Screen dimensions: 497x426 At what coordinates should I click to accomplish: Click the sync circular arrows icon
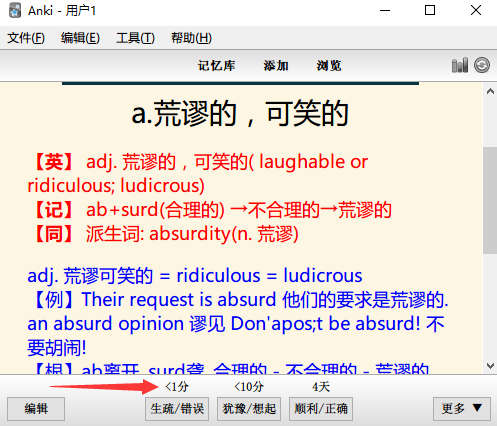[x=482, y=65]
